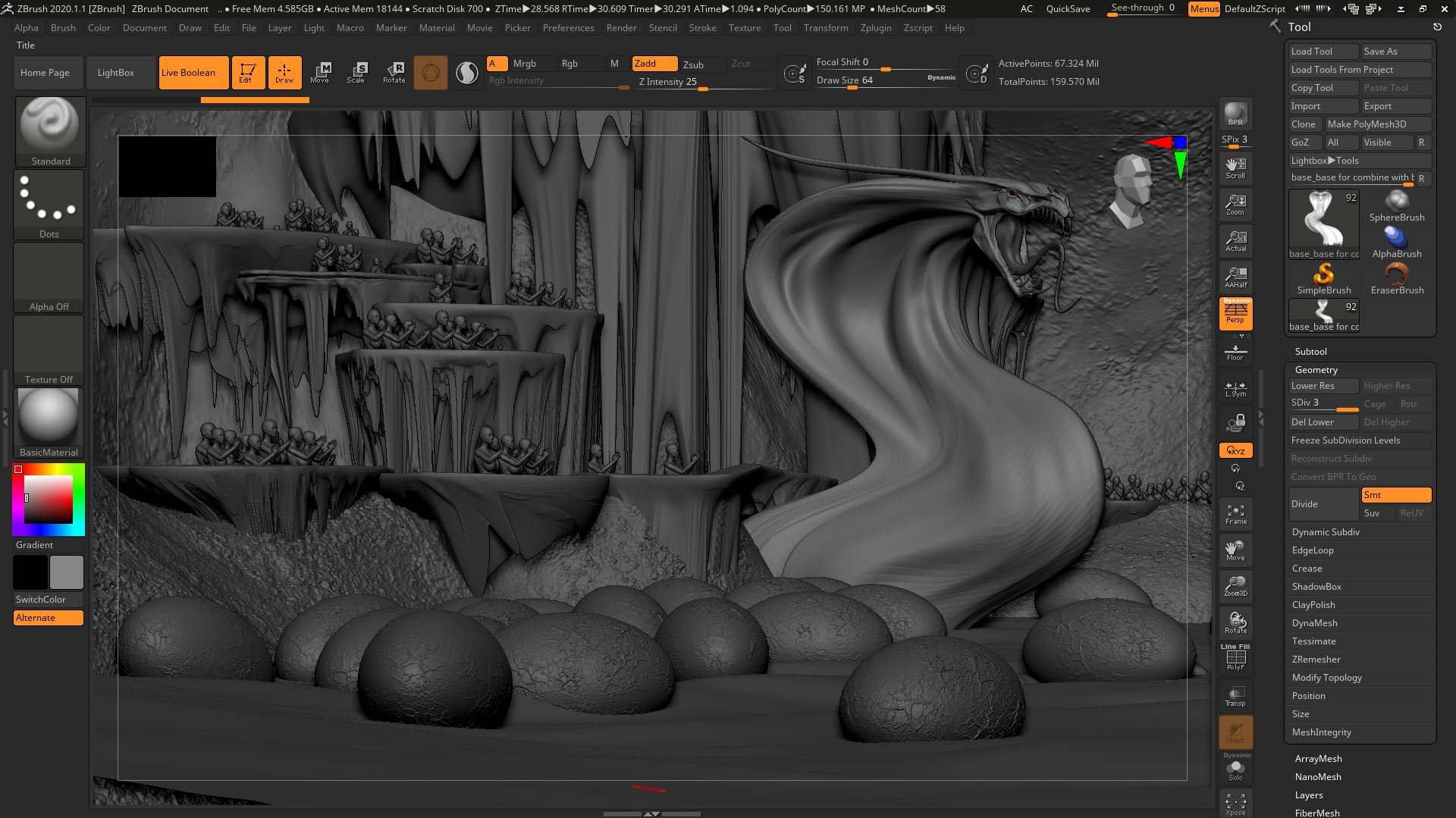Toggle the Floor grid icon

click(x=1235, y=353)
